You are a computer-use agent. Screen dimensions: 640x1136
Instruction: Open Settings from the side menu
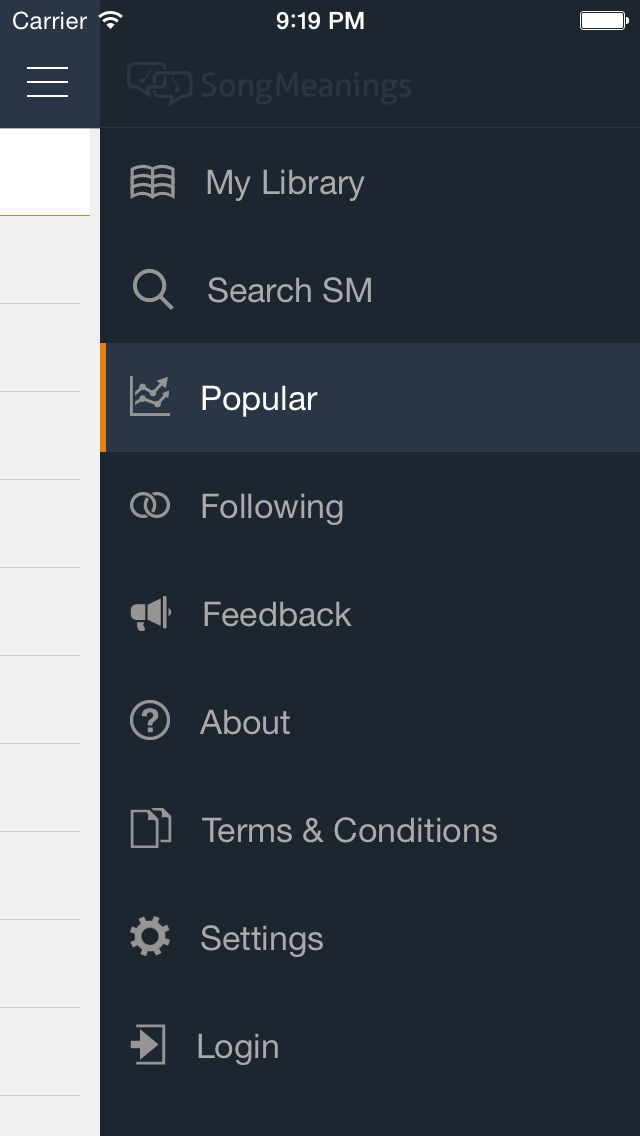pos(262,938)
